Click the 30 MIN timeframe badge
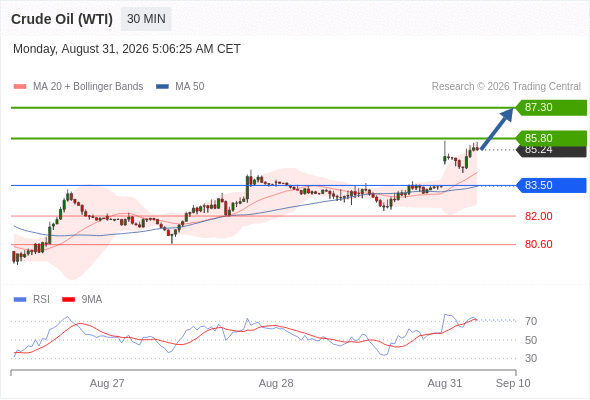Image resolution: width=590 pixels, height=400 pixels. [146, 19]
